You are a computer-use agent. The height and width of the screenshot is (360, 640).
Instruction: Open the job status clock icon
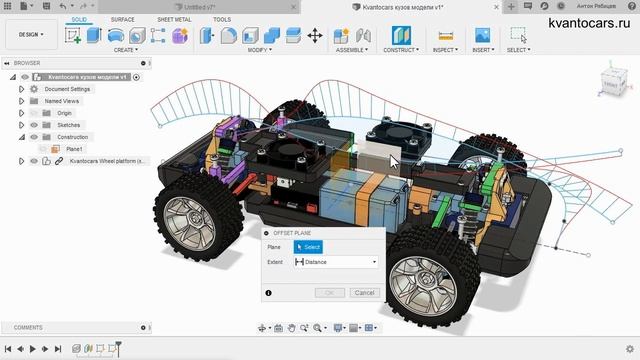point(561,6)
